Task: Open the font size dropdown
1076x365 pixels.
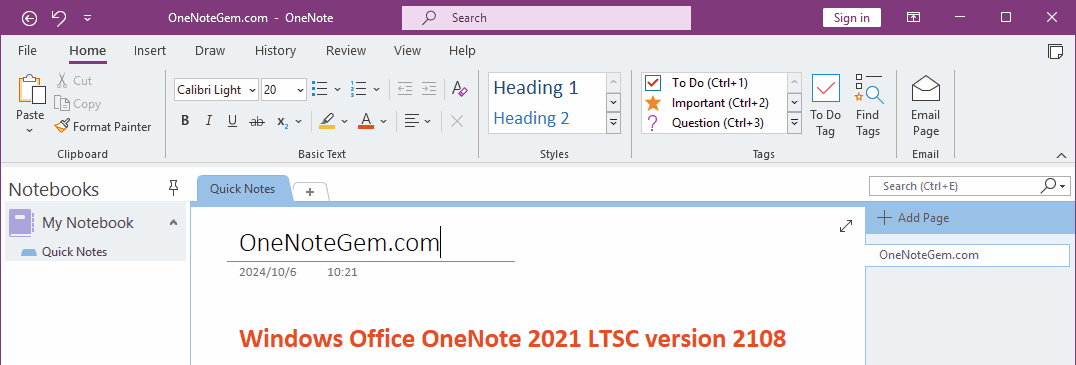Action: click(300, 90)
